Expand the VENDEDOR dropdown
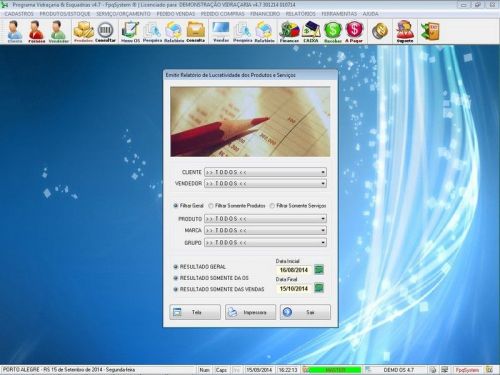500x375 pixels. pyautogui.click(x=323, y=184)
